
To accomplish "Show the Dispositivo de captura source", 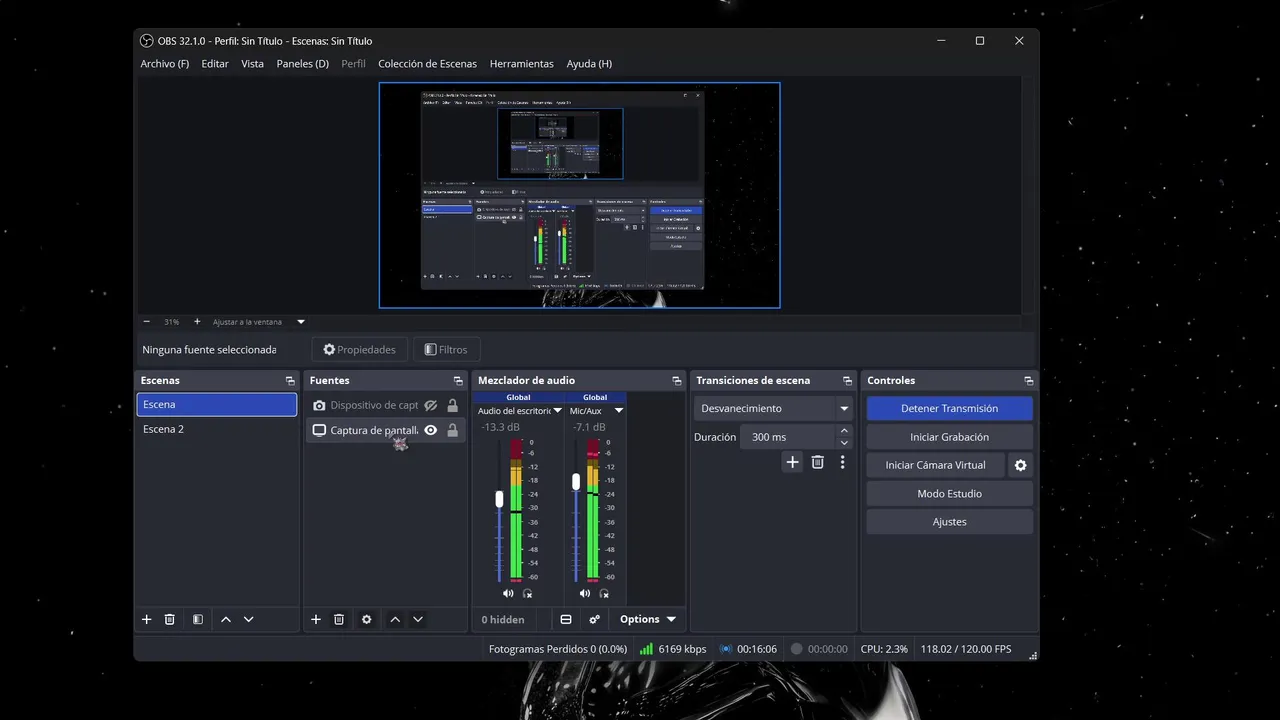I will click(x=431, y=405).
